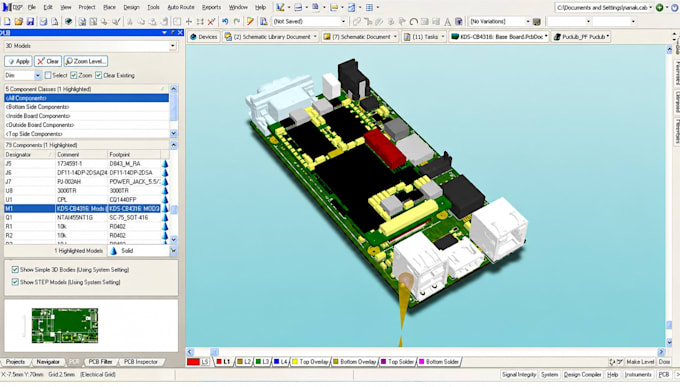Click the green layer stack toolbar icon

pyautogui.click(x=68, y=21)
